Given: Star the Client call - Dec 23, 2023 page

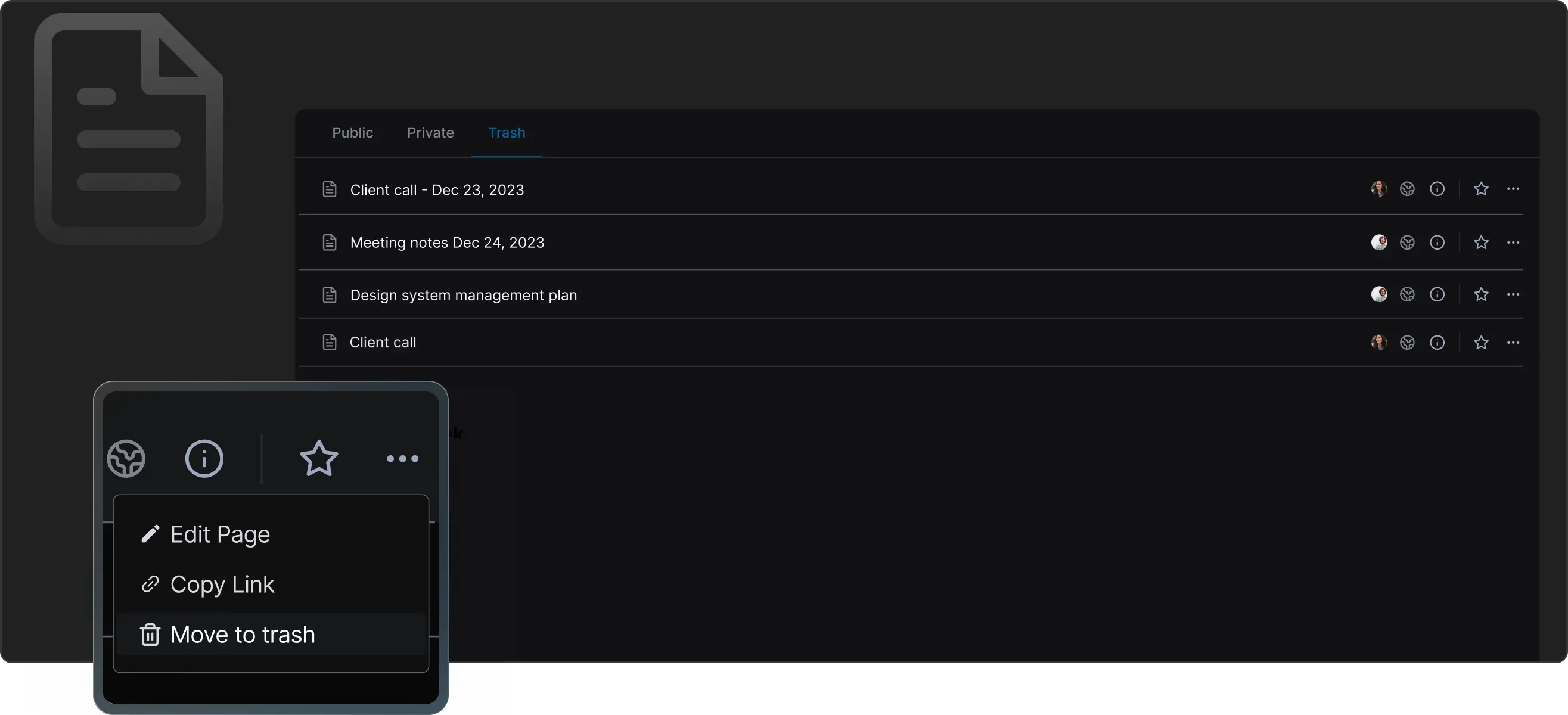Looking at the screenshot, I should tap(1481, 189).
